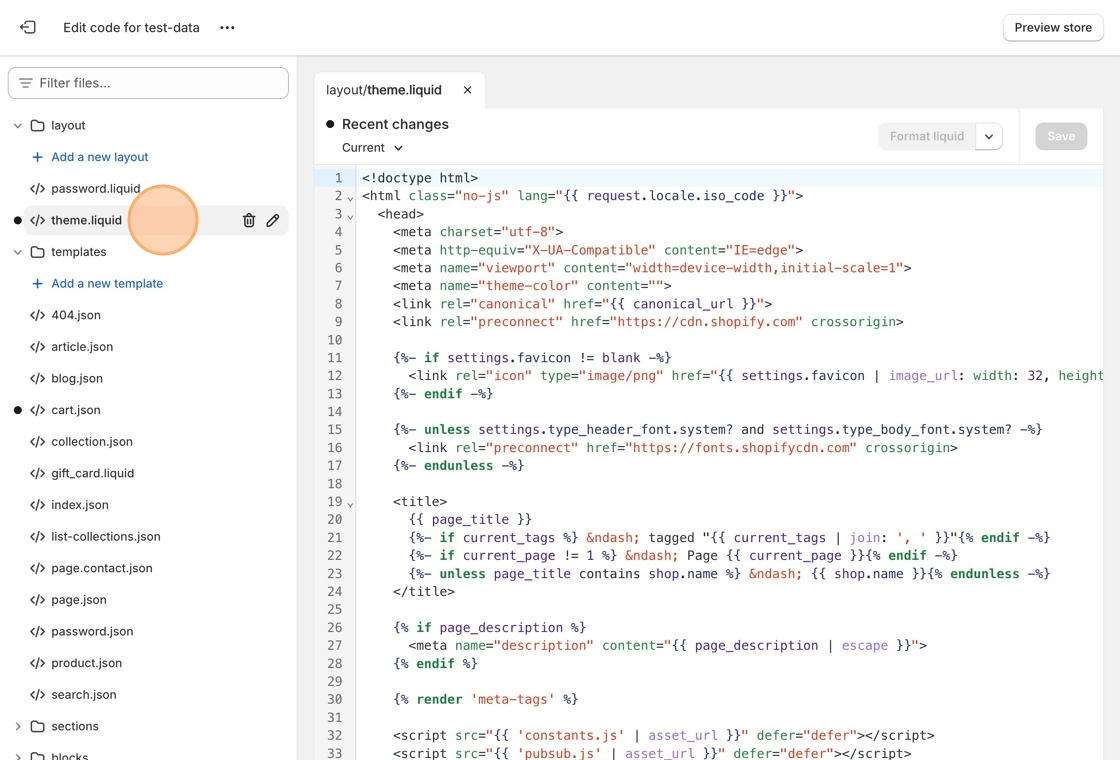Open the three-dots more actions menu

pyautogui.click(x=227, y=27)
